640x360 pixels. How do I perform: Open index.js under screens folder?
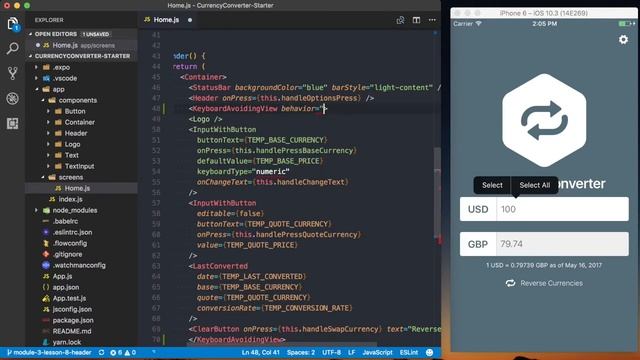pyautogui.click(x=70, y=199)
